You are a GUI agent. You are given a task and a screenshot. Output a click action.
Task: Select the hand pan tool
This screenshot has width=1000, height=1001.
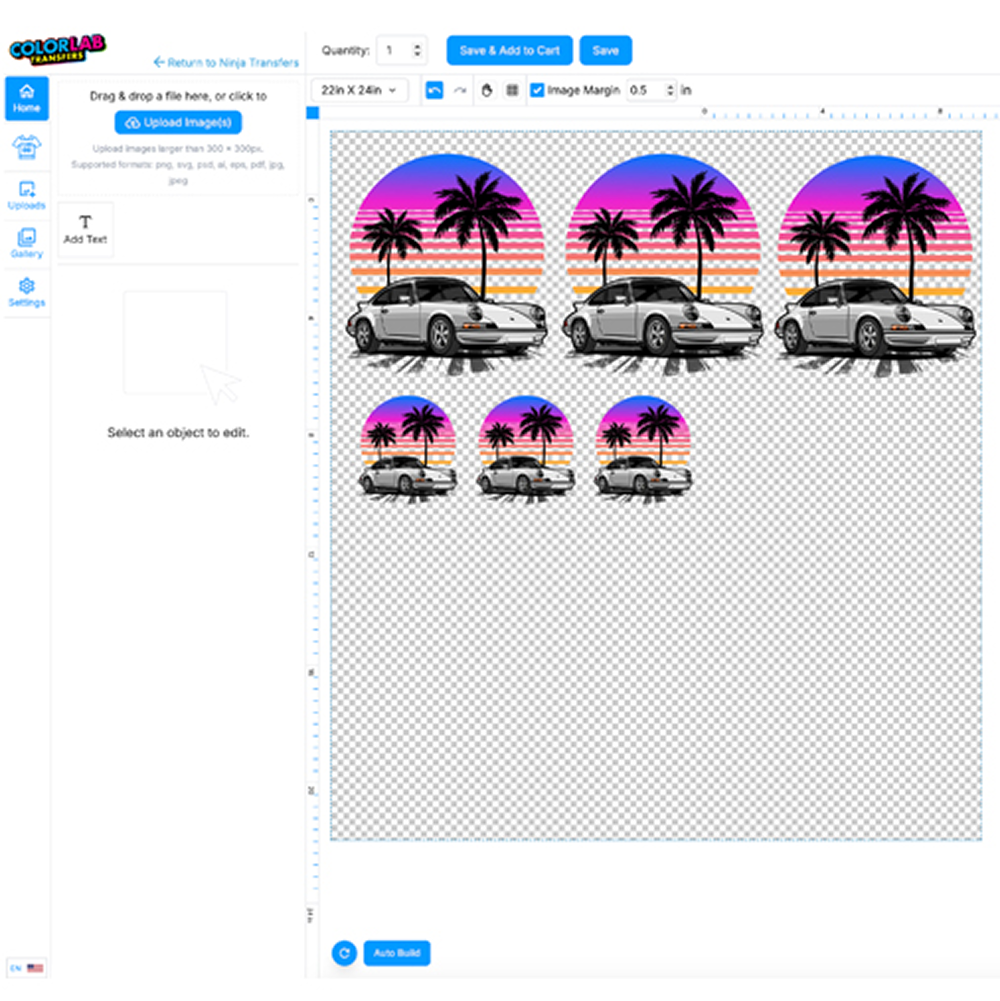pos(487,91)
